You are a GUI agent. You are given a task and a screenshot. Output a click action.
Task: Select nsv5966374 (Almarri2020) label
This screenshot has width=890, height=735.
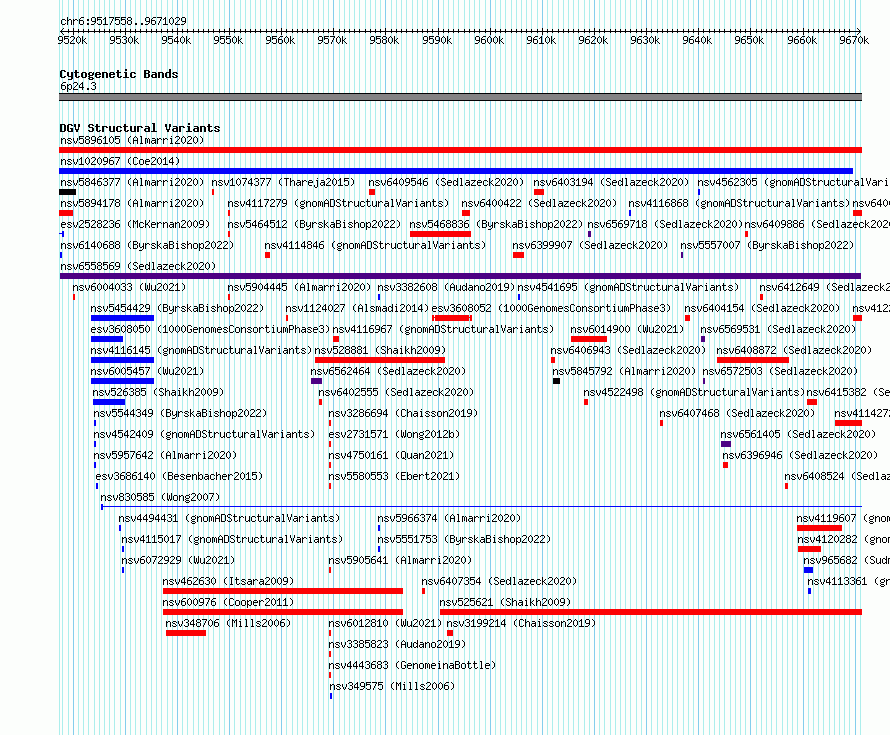pos(449,518)
